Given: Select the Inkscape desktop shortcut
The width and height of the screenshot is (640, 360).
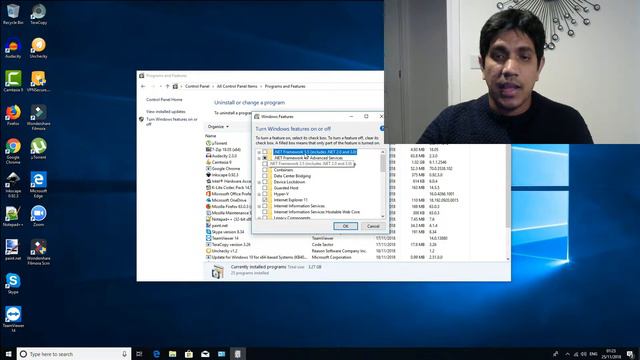Looking at the screenshot, I should coord(13,185).
